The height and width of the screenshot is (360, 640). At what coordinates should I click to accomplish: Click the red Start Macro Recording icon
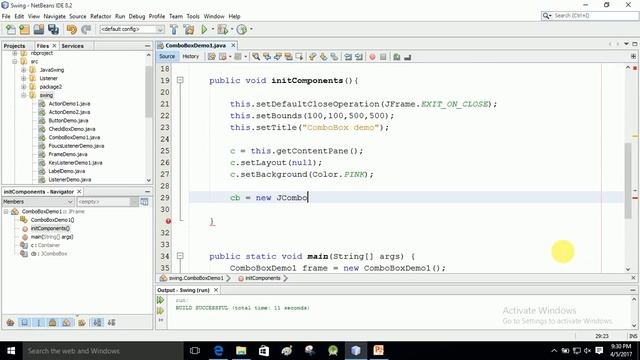pyautogui.click(x=372, y=57)
